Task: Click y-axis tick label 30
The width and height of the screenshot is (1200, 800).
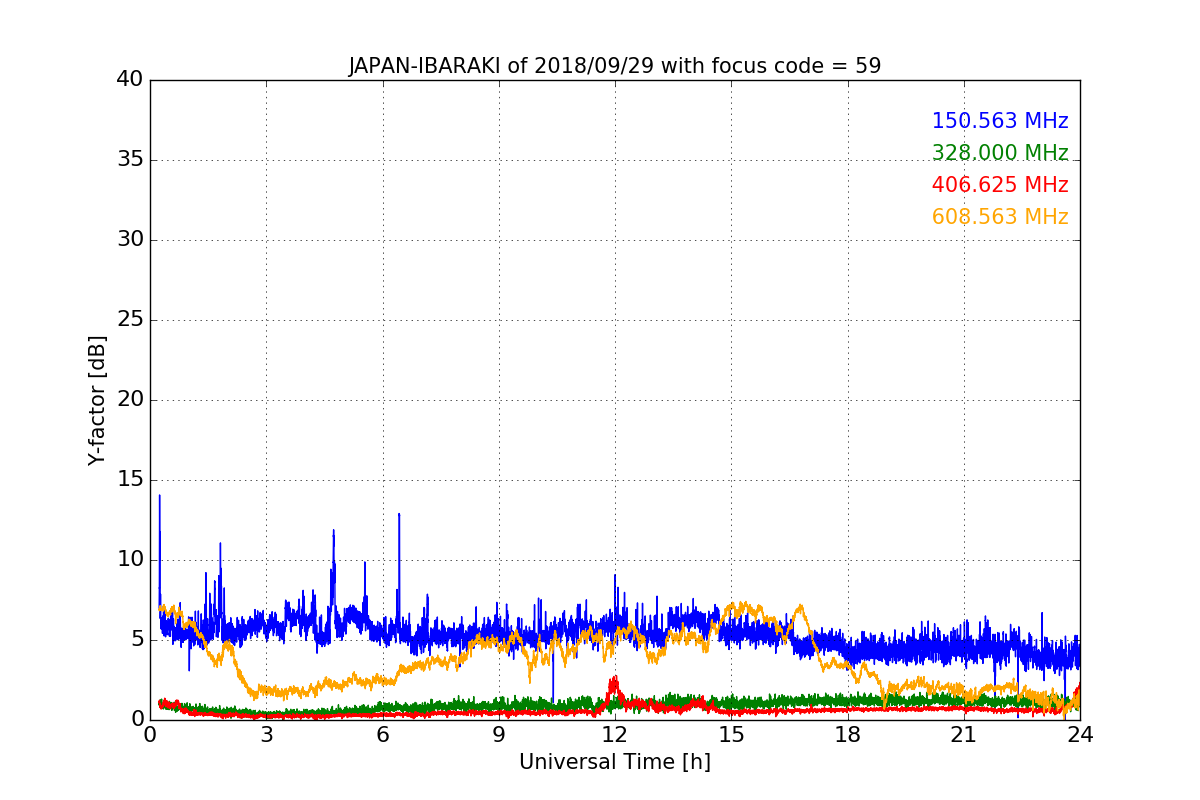Action: point(130,240)
